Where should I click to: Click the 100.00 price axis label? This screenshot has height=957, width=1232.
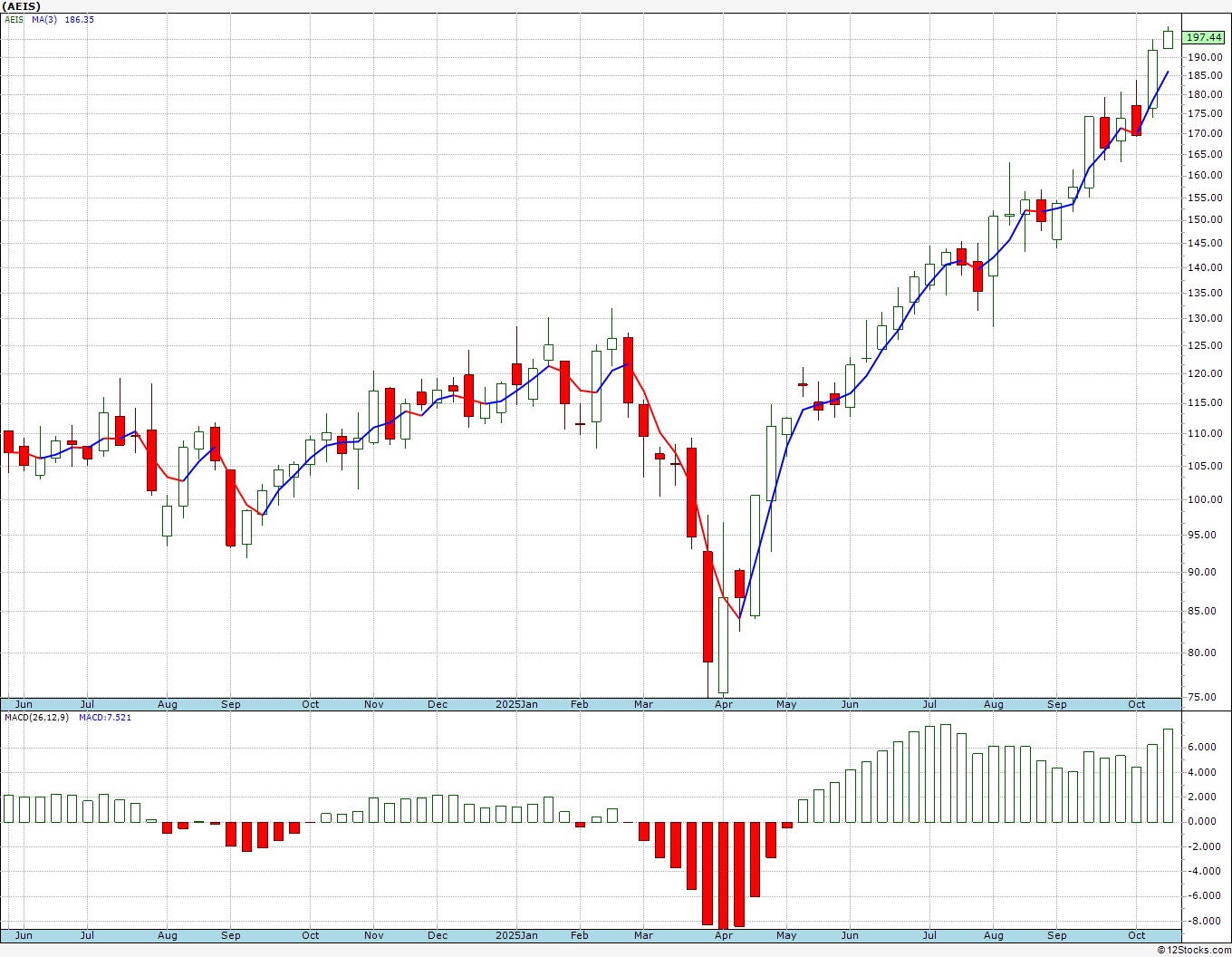(1206, 499)
